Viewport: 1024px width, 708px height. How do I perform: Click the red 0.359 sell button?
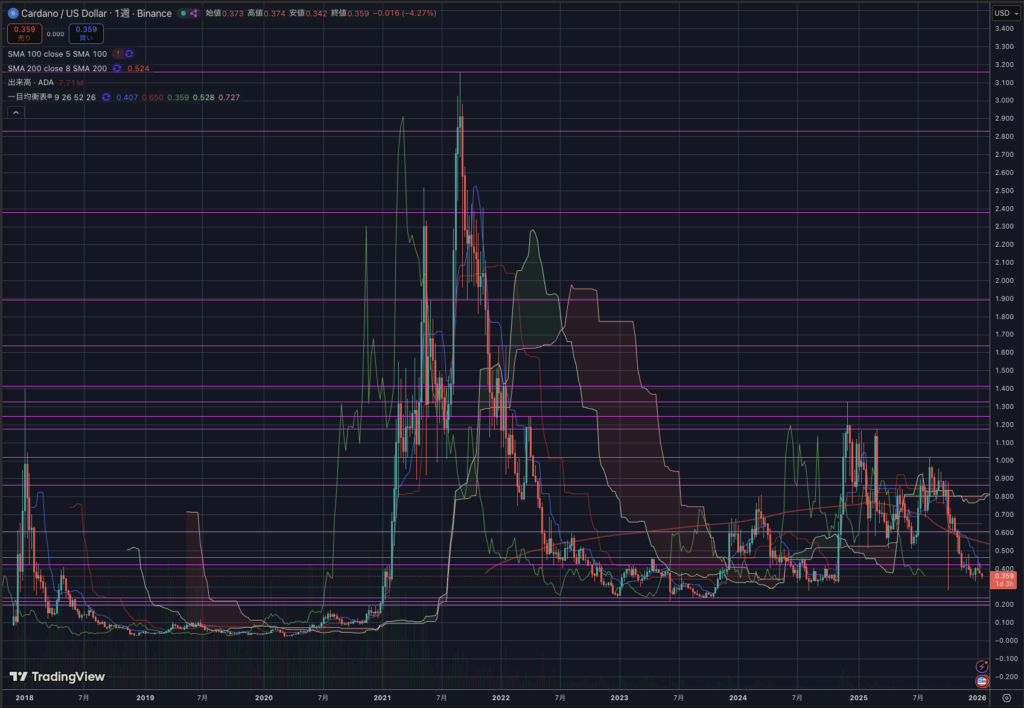(x=24, y=33)
